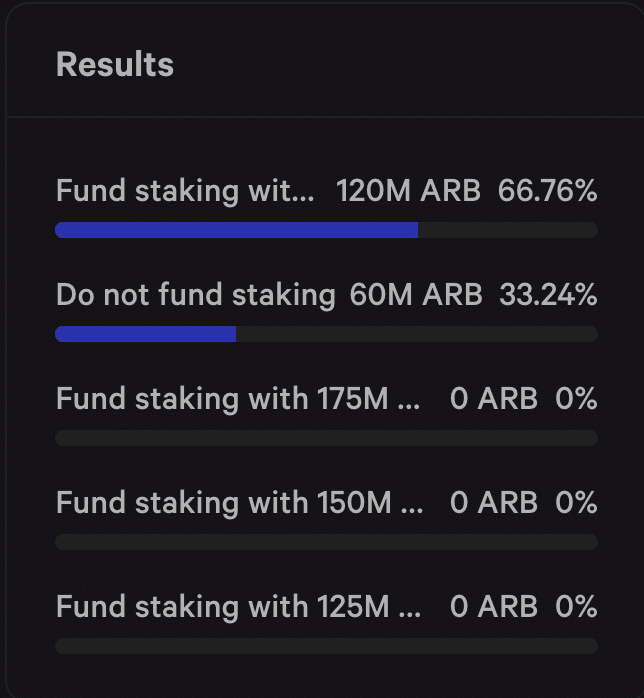
Task: Click the 0 ARB amount for 175M option
Action: point(494,399)
